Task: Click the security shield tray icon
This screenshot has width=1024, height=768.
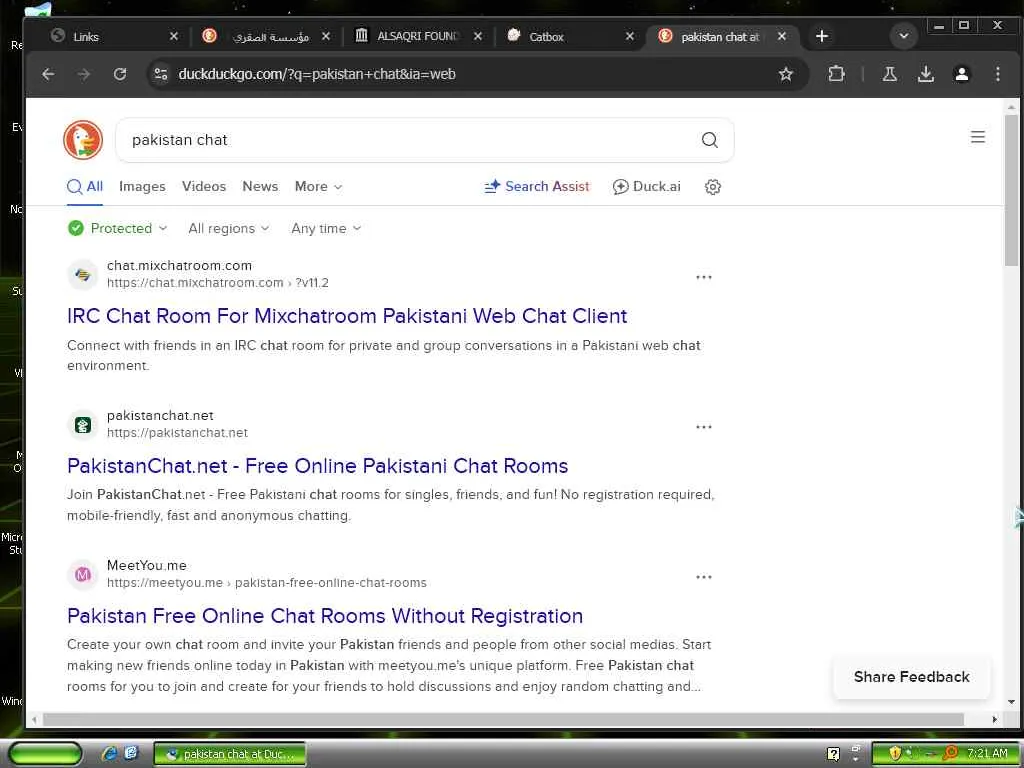Action: (x=894, y=754)
